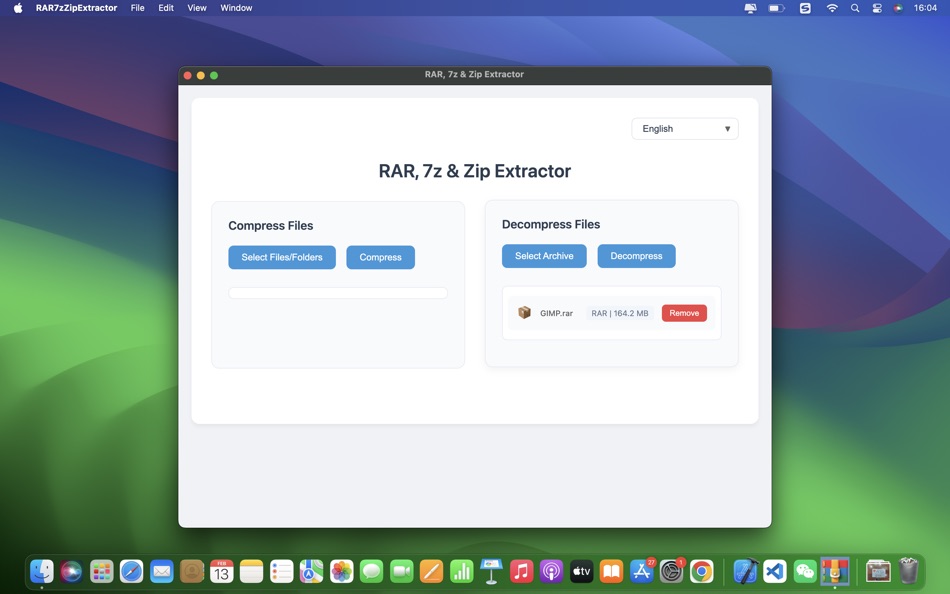Open Xcode from the dock

pos(746,571)
